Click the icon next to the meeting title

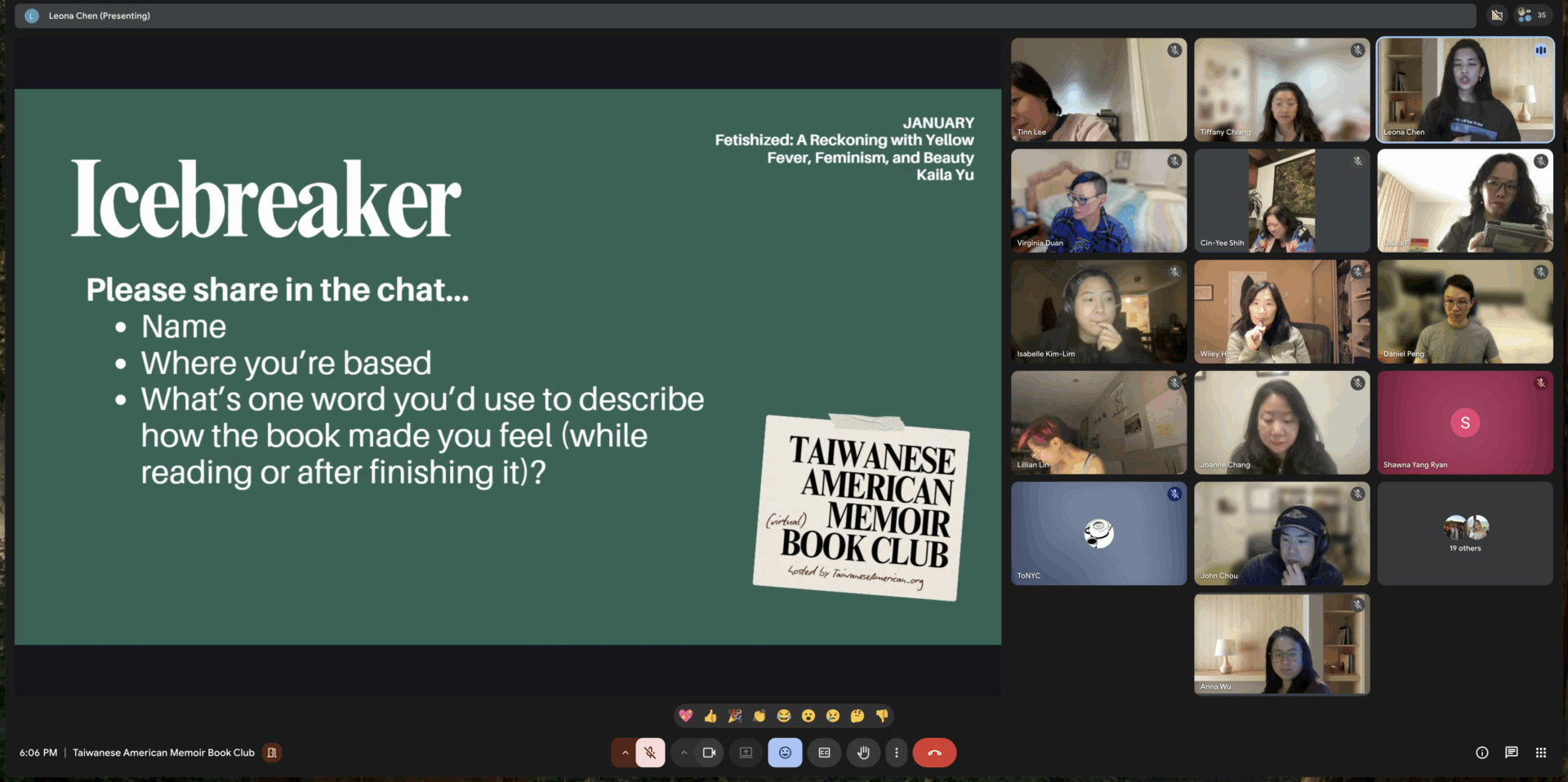[272, 753]
